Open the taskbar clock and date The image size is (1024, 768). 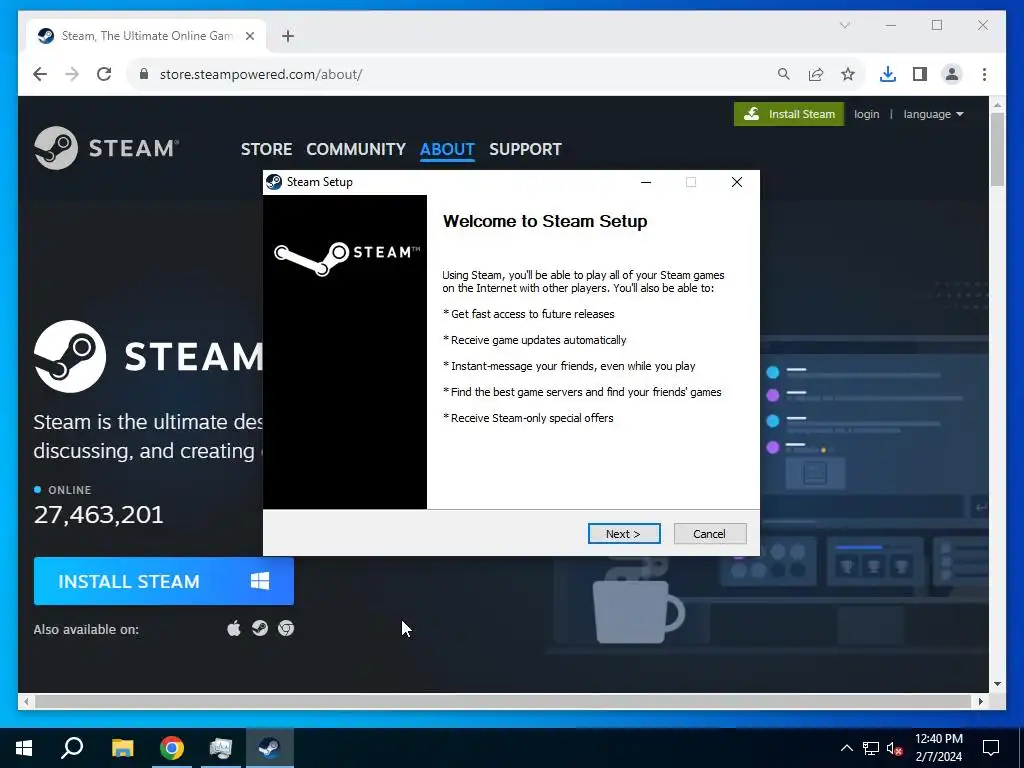click(x=939, y=748)
